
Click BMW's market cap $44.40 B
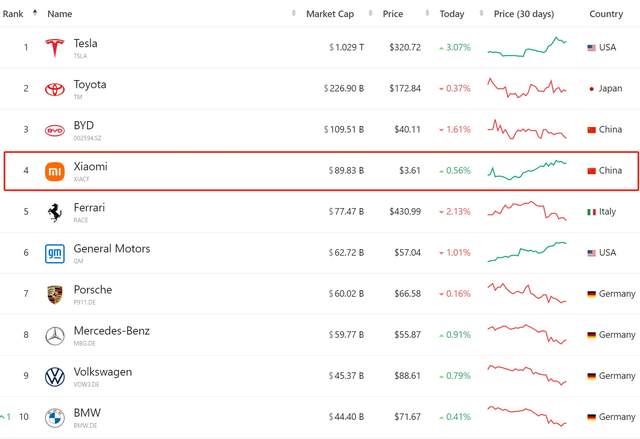click(346, 417)
